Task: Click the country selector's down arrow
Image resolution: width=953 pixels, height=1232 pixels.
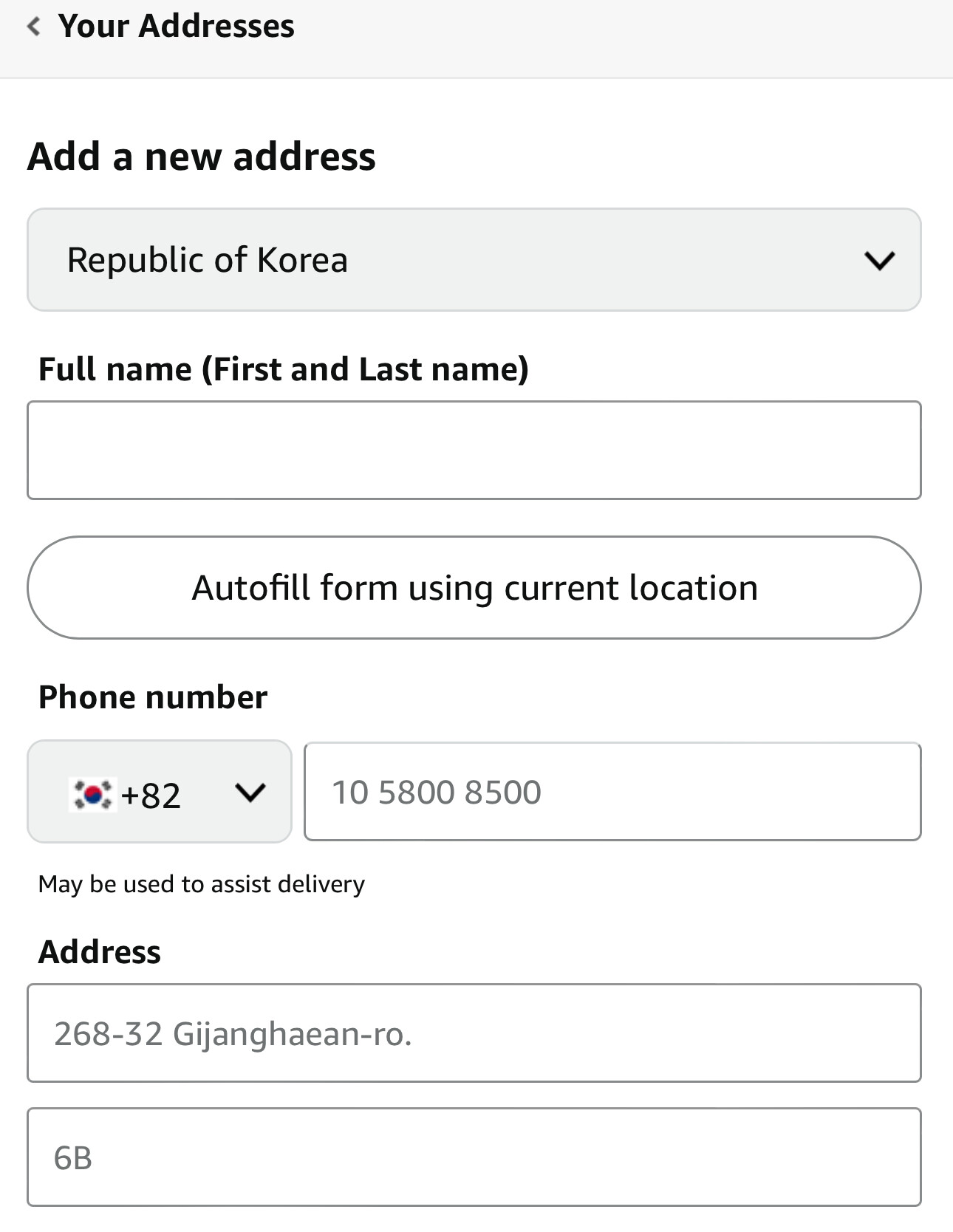Action: point(879,261)
